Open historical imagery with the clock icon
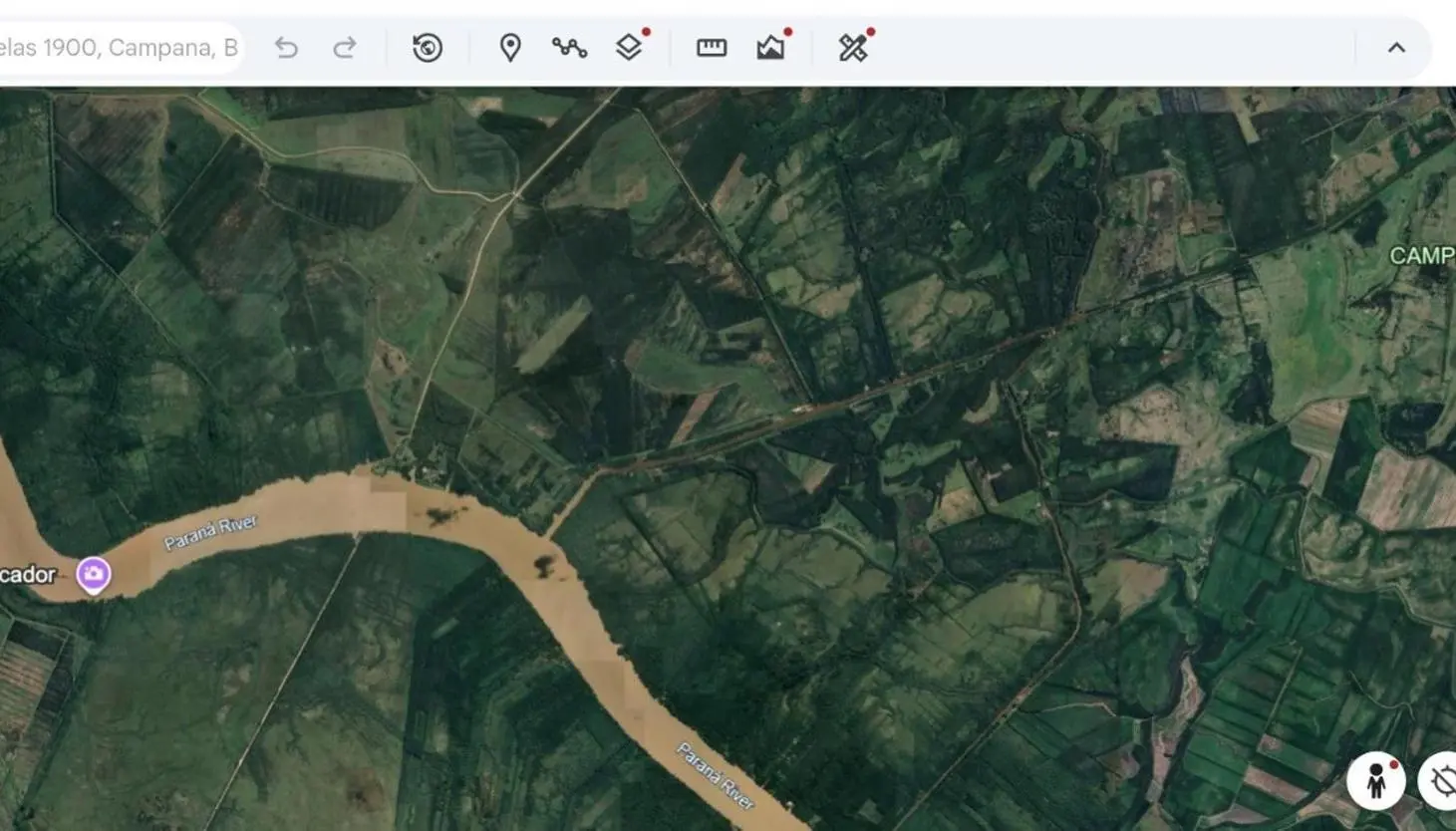Viewport: 1456px width, 831px height. pyautogui.click(x=428, y=48)
